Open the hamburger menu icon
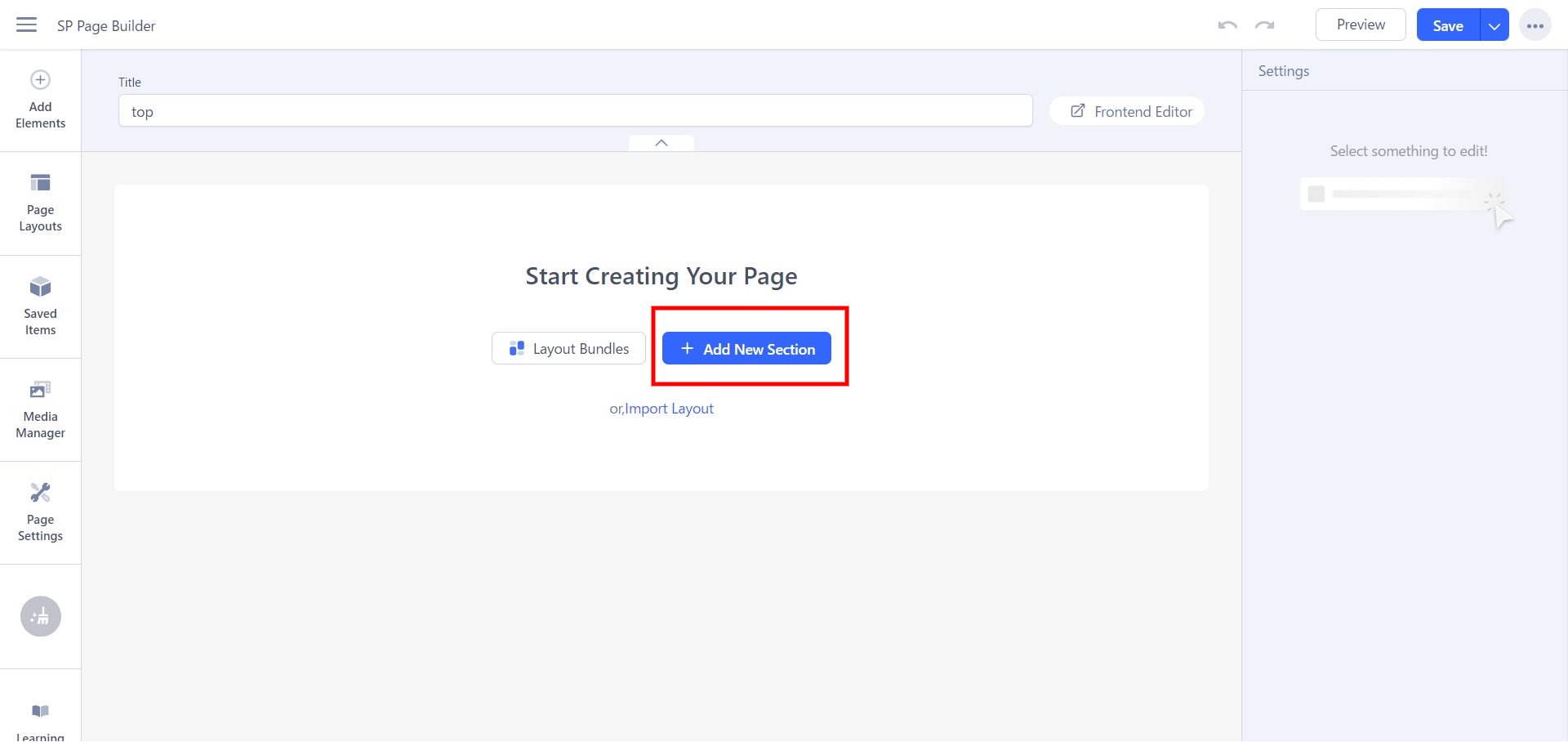1568x742 pixels. (27, 25)
